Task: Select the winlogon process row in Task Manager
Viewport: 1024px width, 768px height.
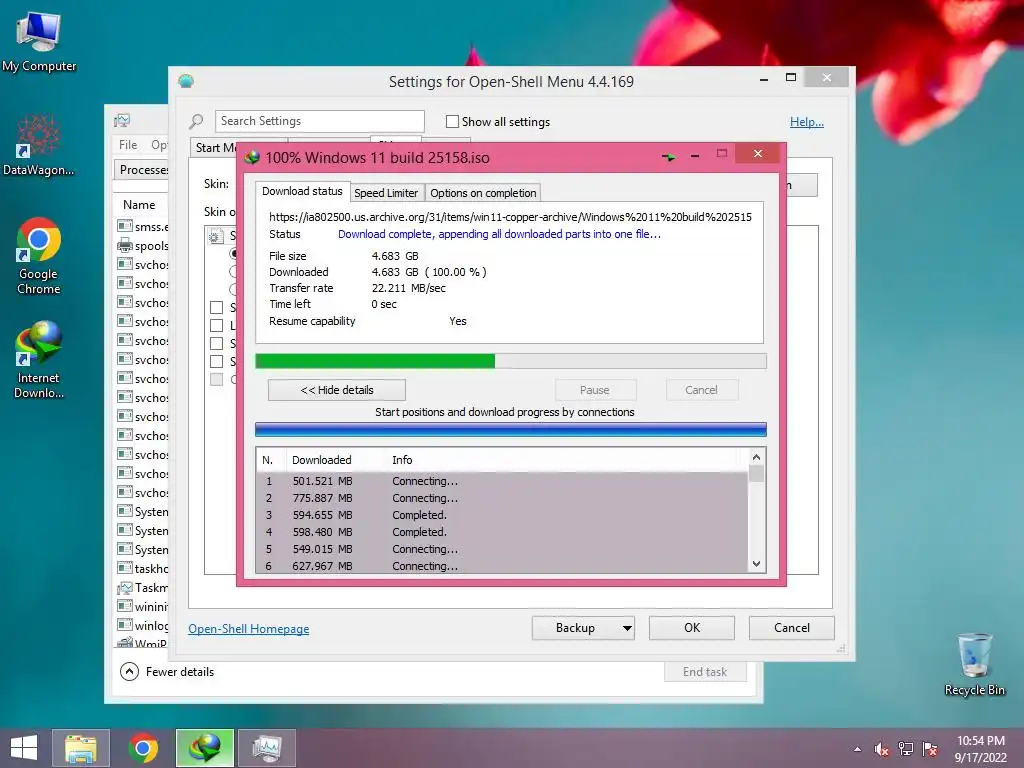Action: (x=142, y=626)
